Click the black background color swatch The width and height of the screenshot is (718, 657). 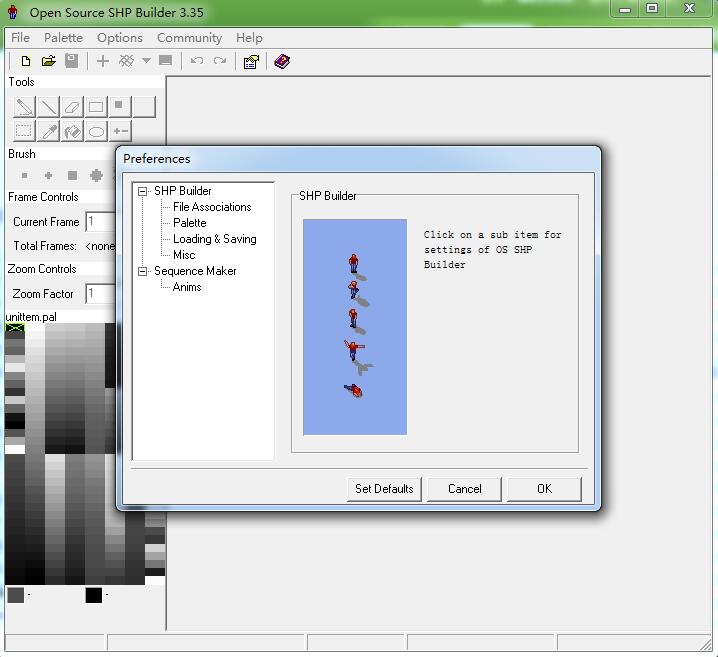click(x=93, y=595)
